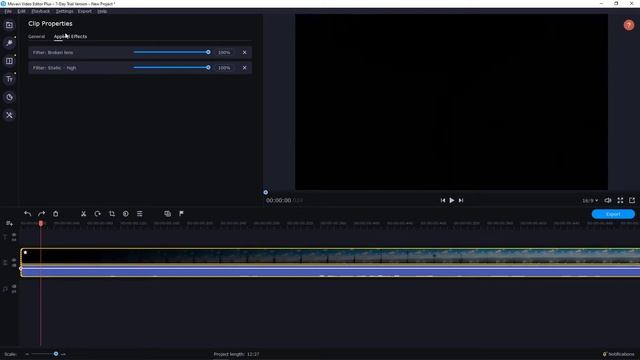Remove the Broken lens filter
The image size is (640, 360).
tap(244, 52)
